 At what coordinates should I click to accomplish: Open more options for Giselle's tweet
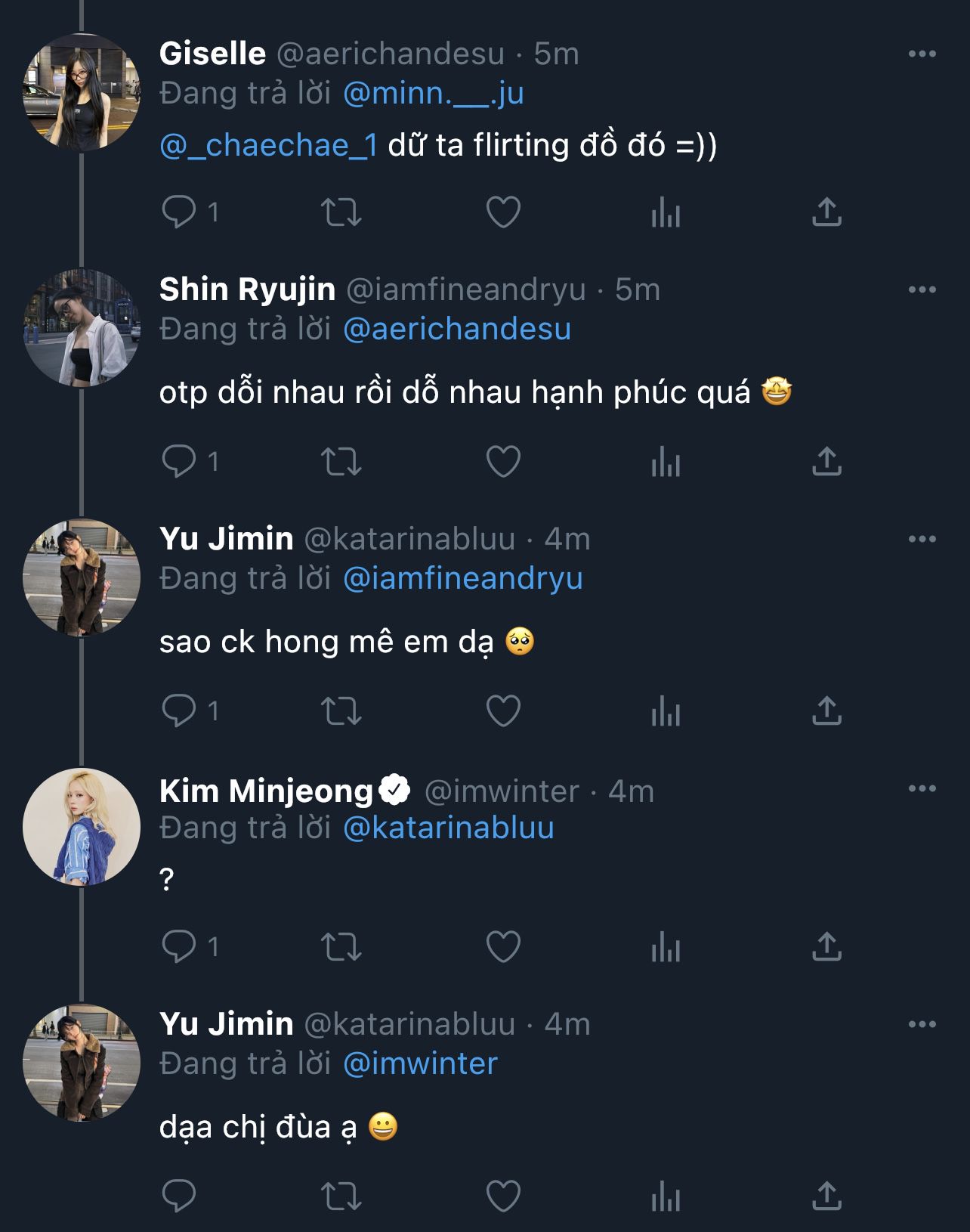(x=922, y=54)
